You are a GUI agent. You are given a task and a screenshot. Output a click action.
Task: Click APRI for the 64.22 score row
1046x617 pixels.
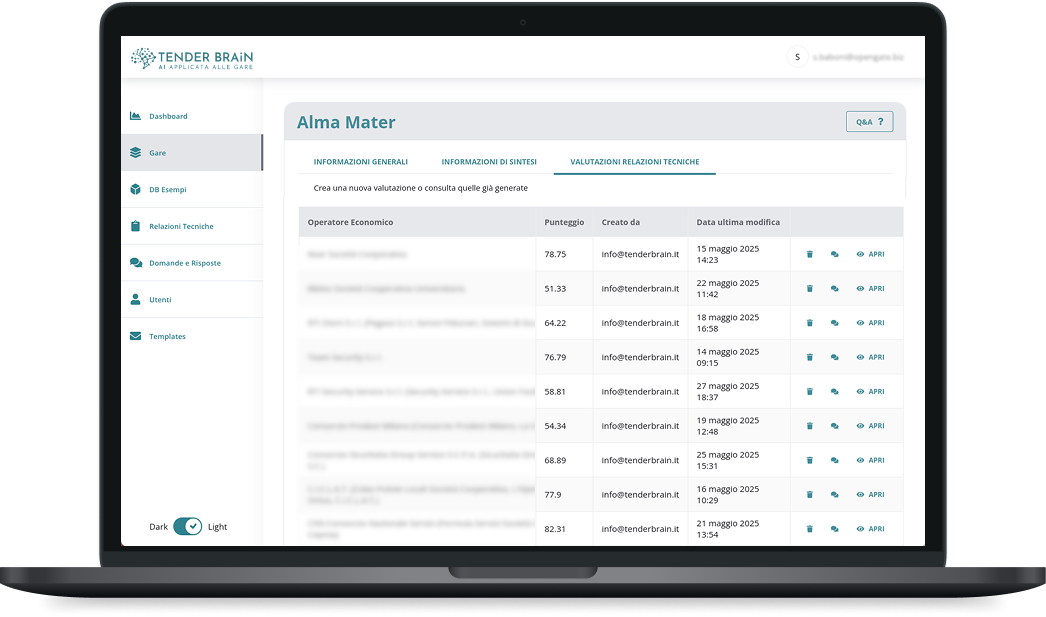coord(870,323)
